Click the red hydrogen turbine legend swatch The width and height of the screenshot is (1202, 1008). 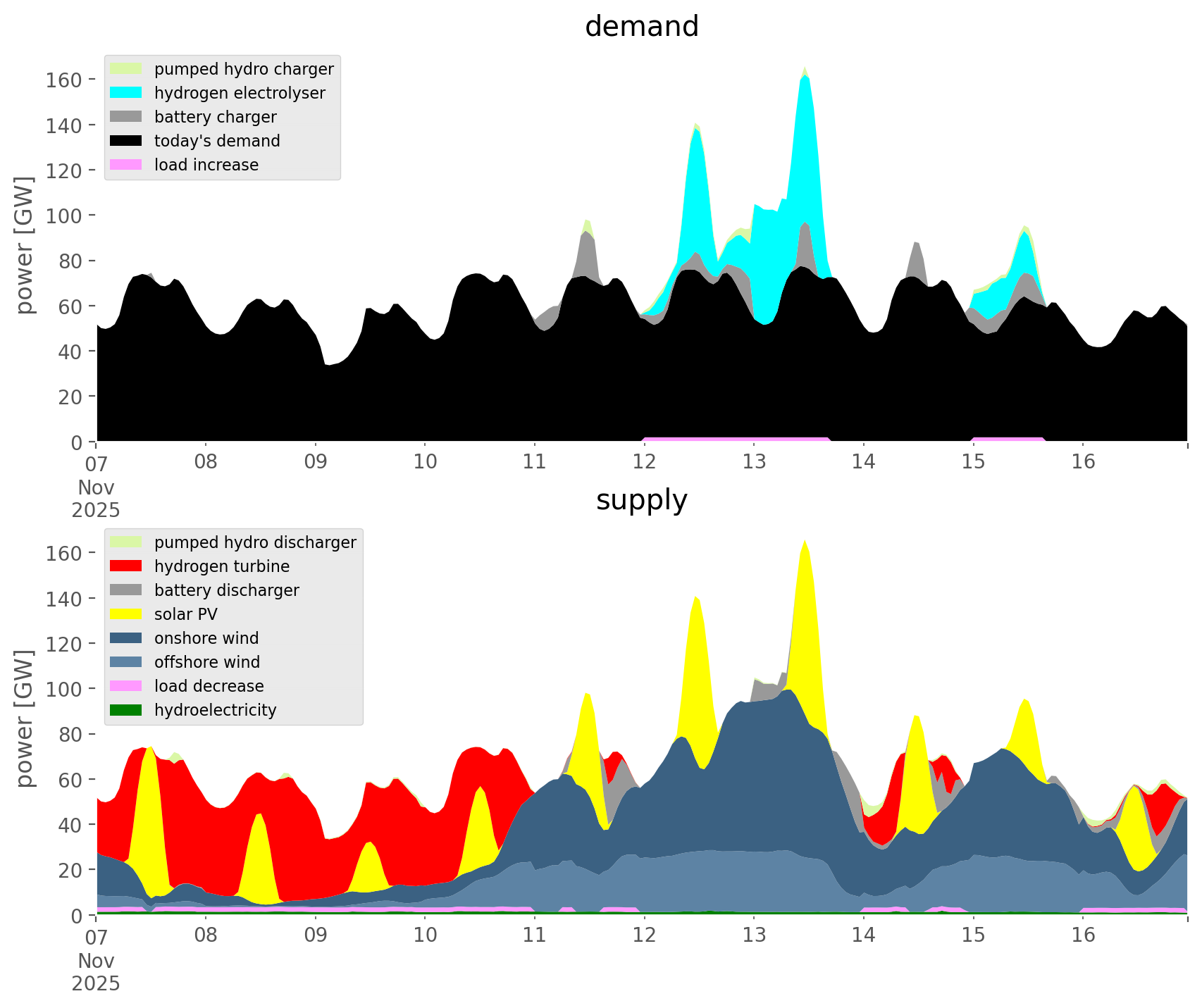(x=126, y=566)
